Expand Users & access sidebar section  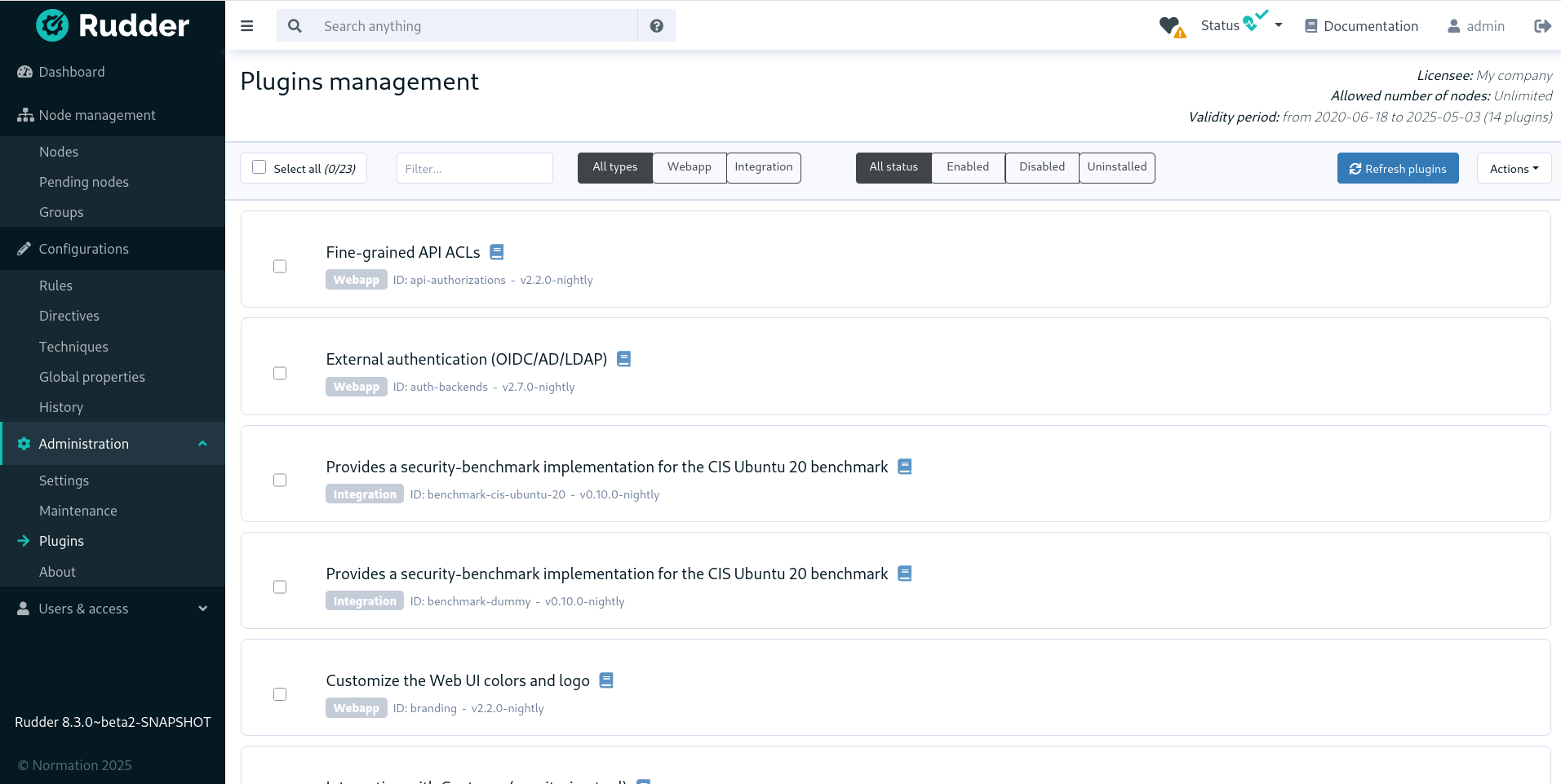coord(113,609)
